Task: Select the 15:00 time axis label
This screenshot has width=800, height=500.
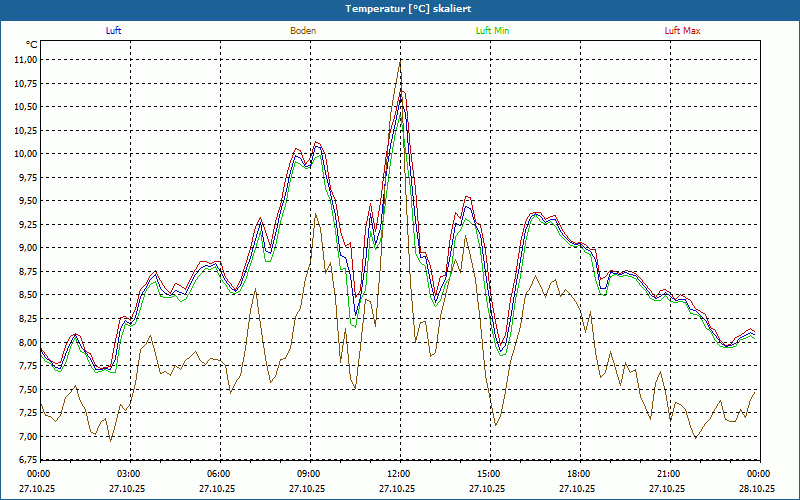Action: pos(488,474)
